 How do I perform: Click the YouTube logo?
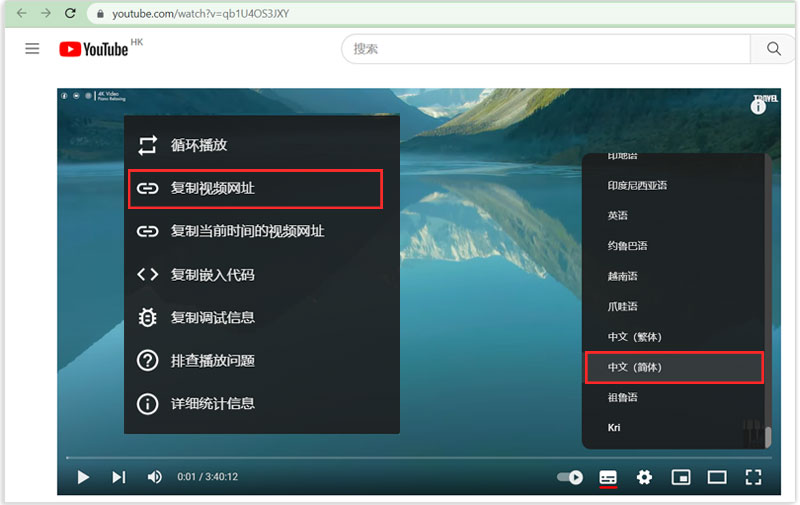click(x=94, y=49)
